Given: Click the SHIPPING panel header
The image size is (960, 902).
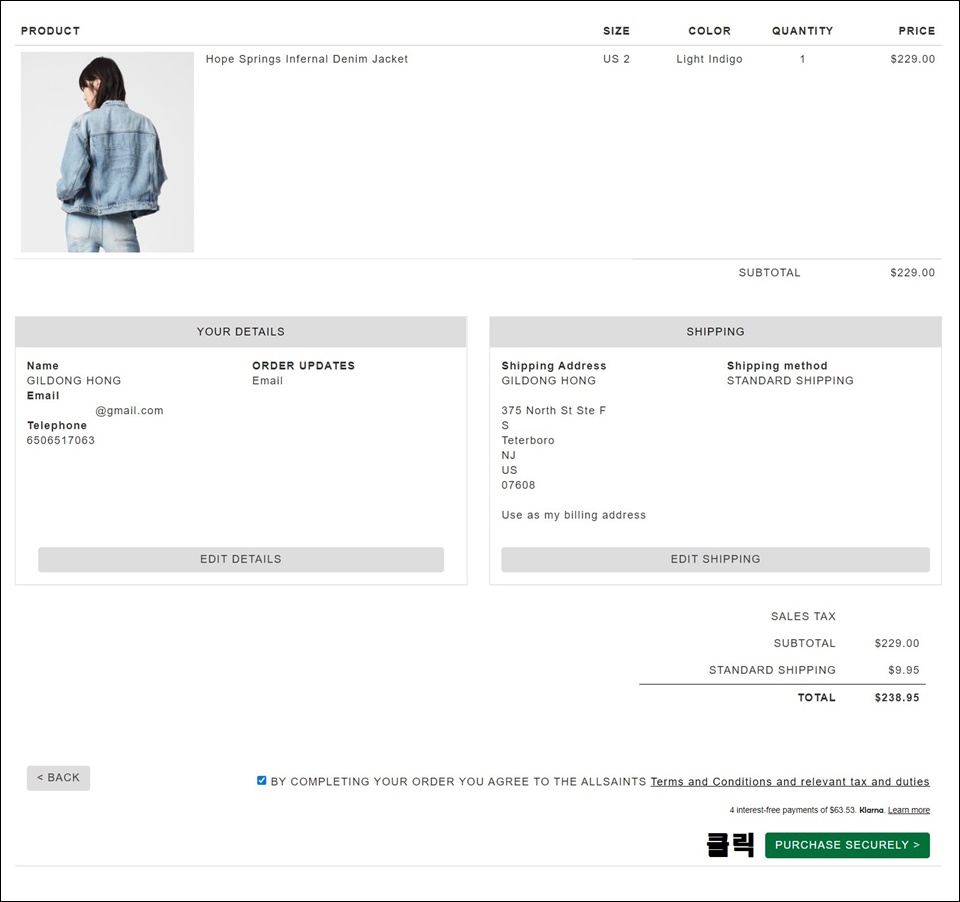Looking at the screenshot, I should click(x=715, y=331).
